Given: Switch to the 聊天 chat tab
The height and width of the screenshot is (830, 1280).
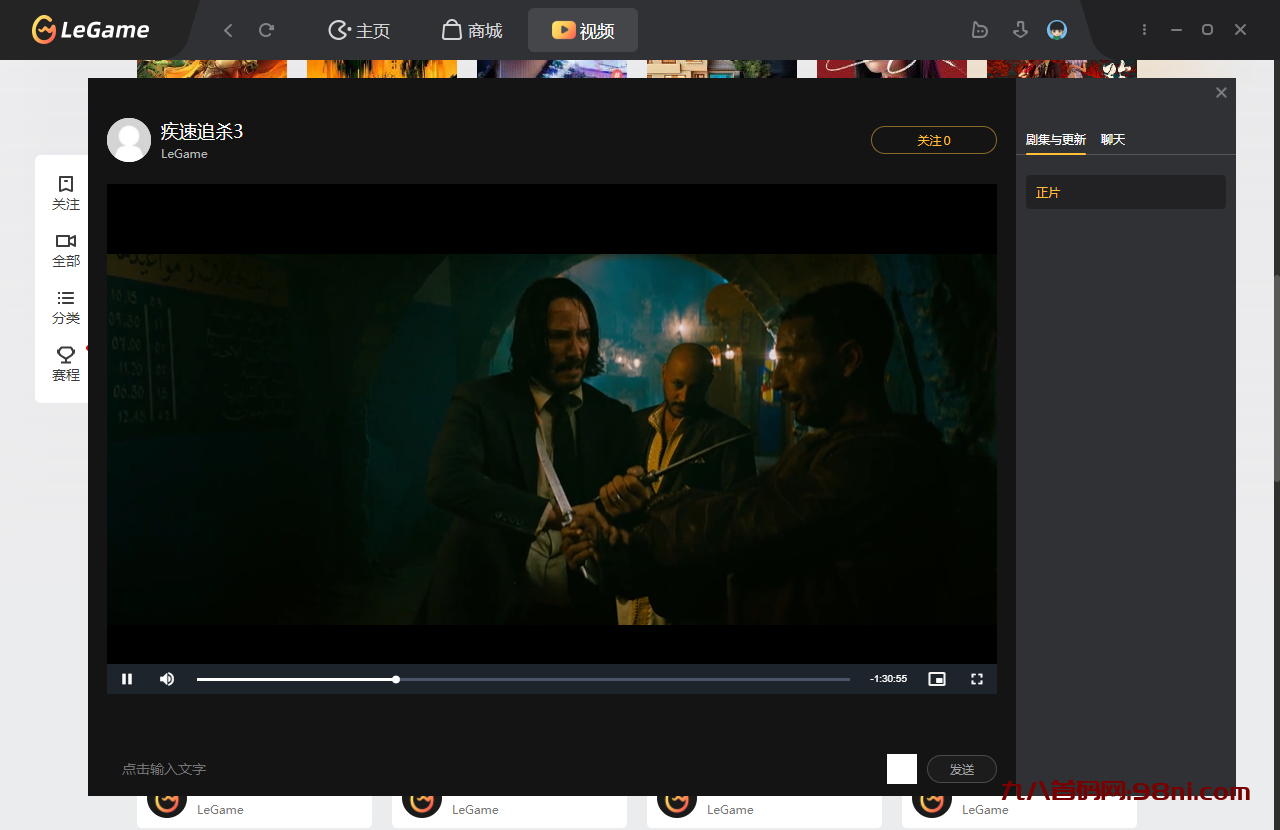Looking at the screenshot, I should pyautogui.click(x=1113, y=140).
